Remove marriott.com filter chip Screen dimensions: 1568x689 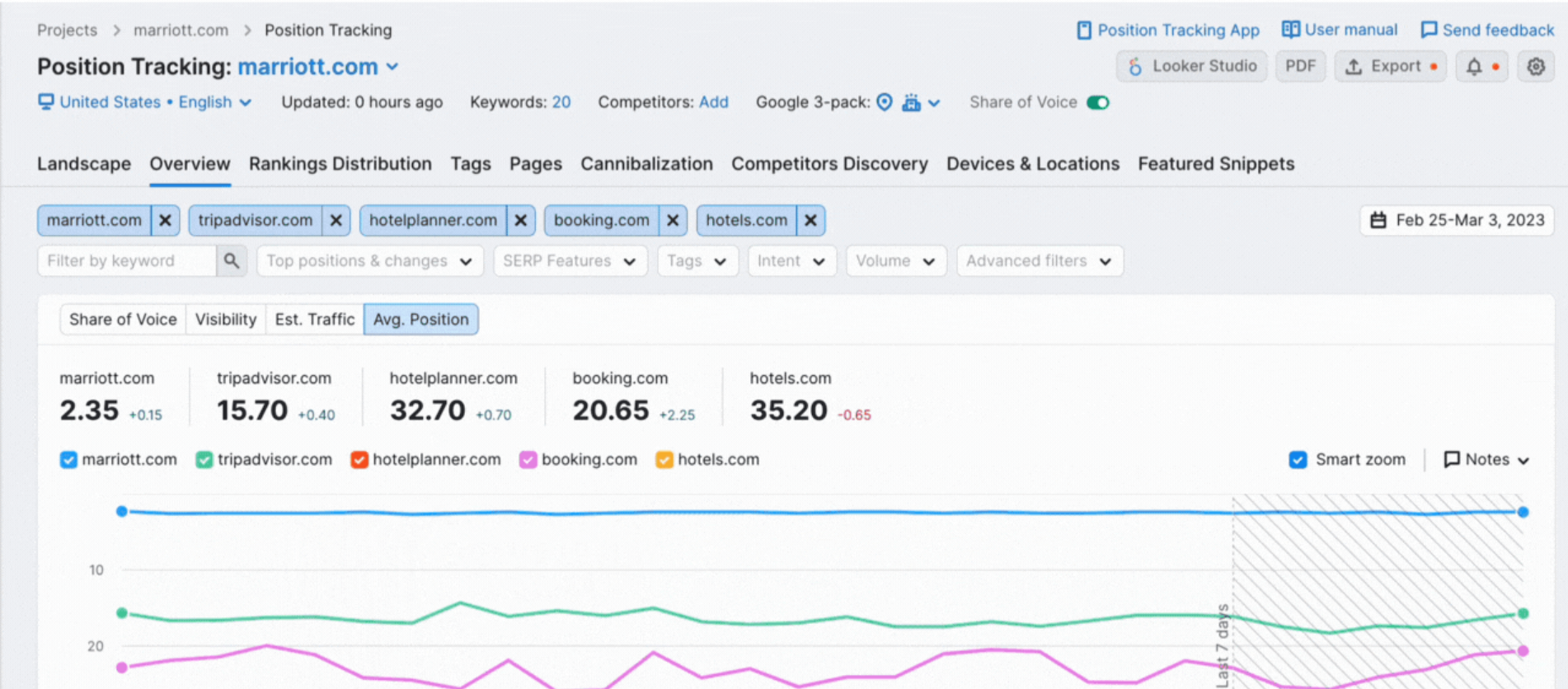point(165,221)
